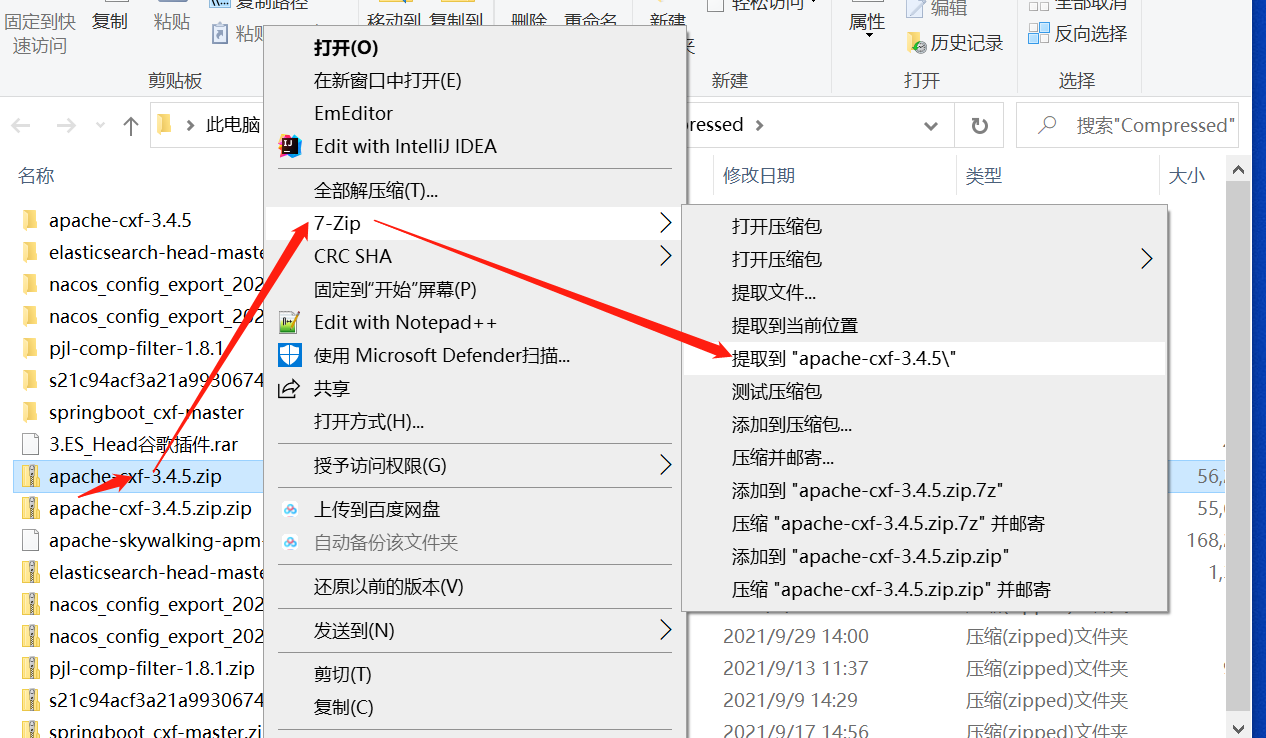Click folder icon of apache-cxf-3.4.5 folder
The image size is (1266, 738).
point(30,220)
